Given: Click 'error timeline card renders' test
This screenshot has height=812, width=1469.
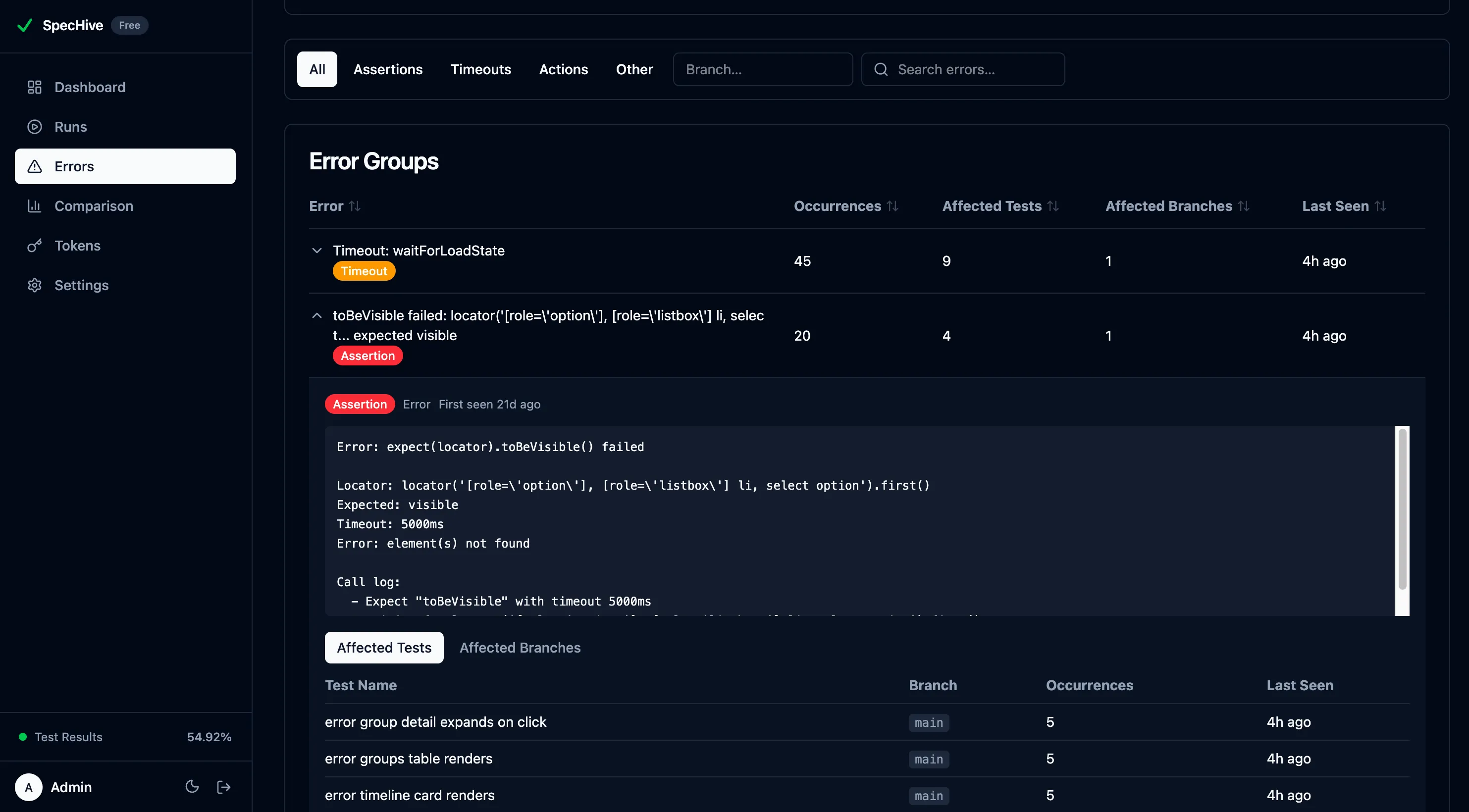Looking at the screenshot, I should (410, 795).
